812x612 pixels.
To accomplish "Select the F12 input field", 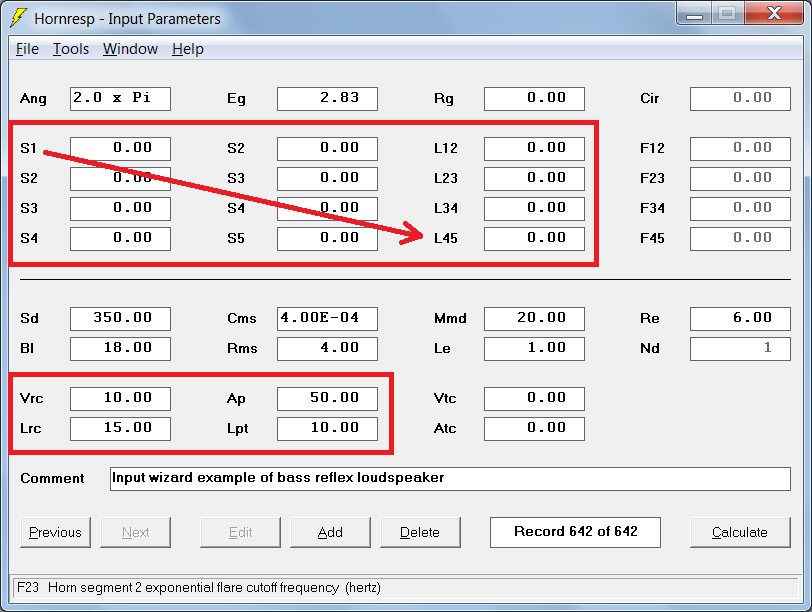I will coord(741,149).
